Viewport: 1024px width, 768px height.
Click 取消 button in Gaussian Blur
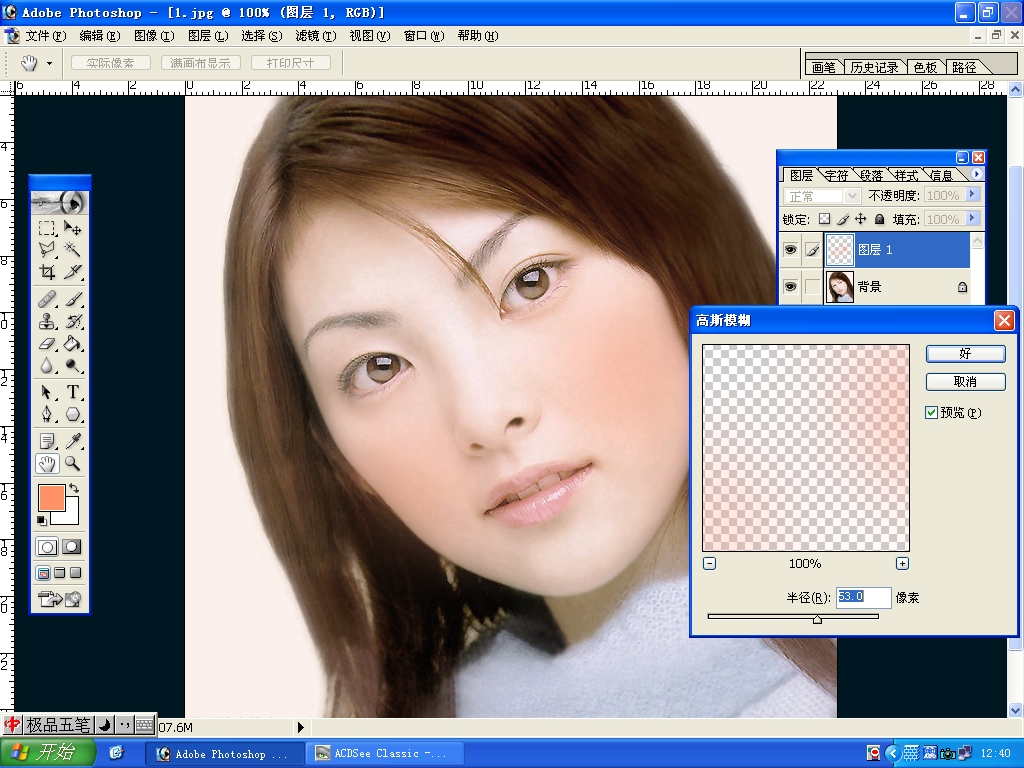pyautogui.click(x=965, y=382)
